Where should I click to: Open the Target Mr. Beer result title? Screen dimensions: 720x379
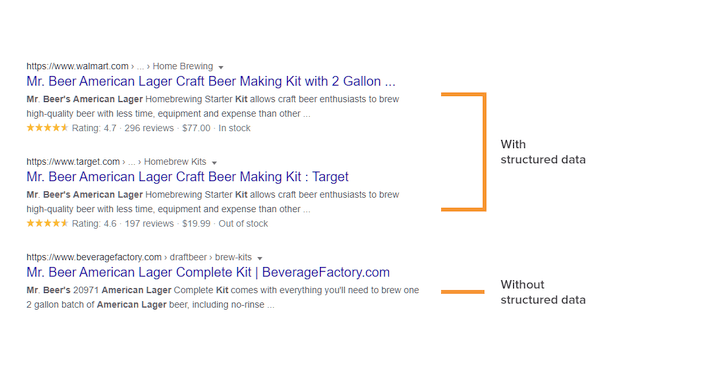pyautogui.click(x=187, y=177)
